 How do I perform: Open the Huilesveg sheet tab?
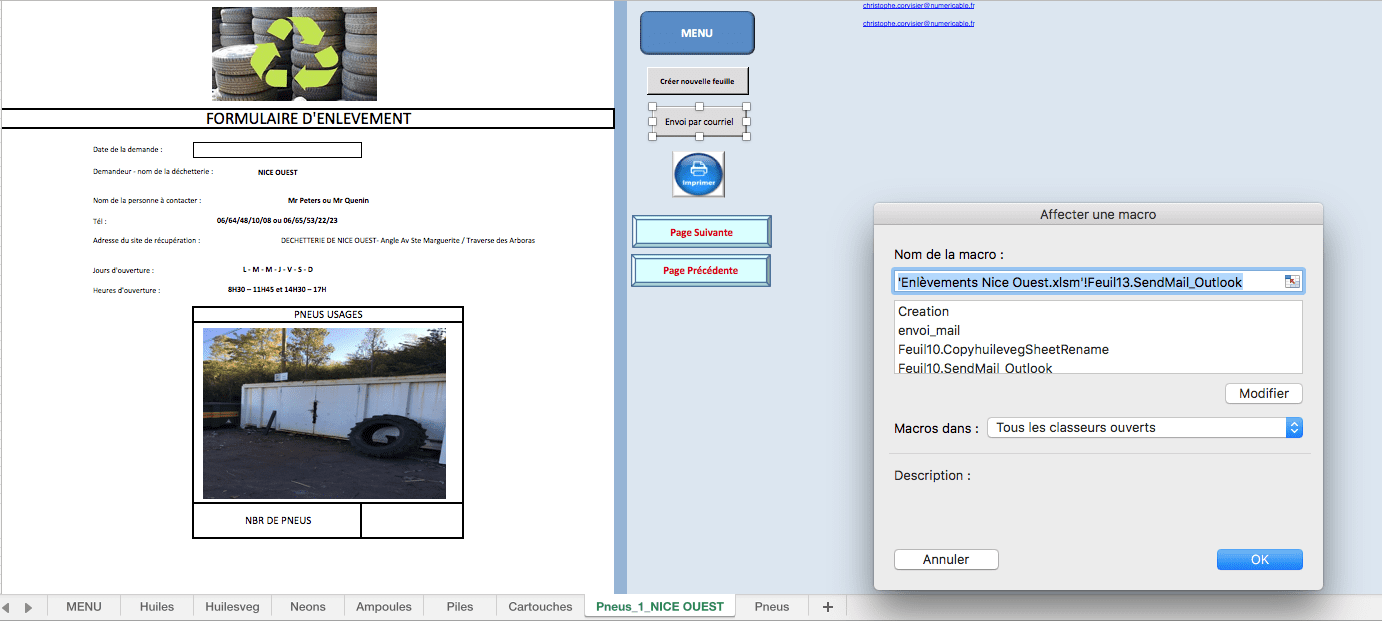(232, 607)
